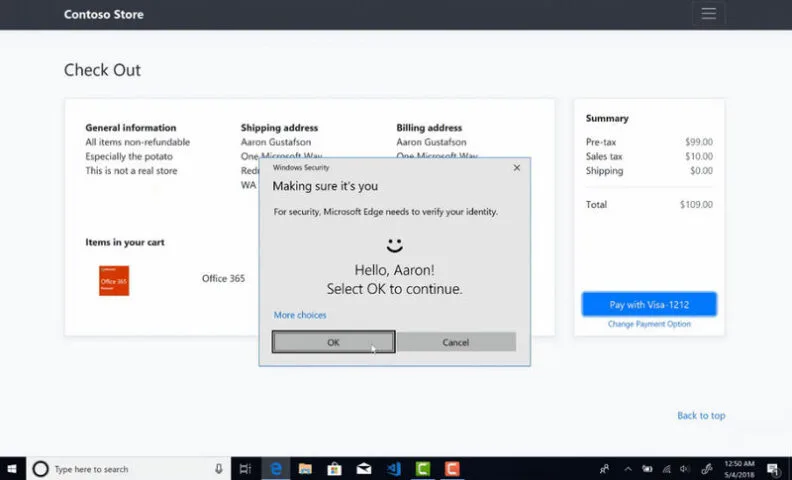792x480 pixels.
Task: Open the orange Camtasia recorder taskbar icon
Action: click(x=452, y=469)
